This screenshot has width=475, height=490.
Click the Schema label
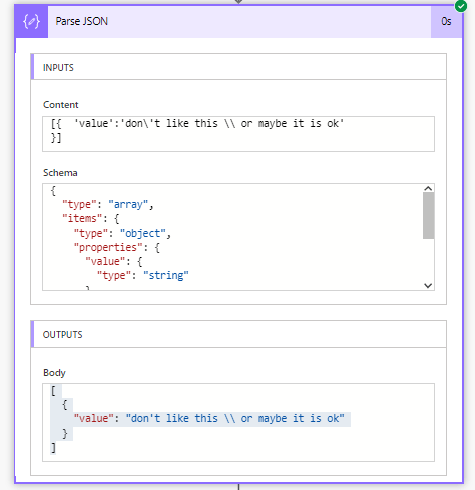60,173
